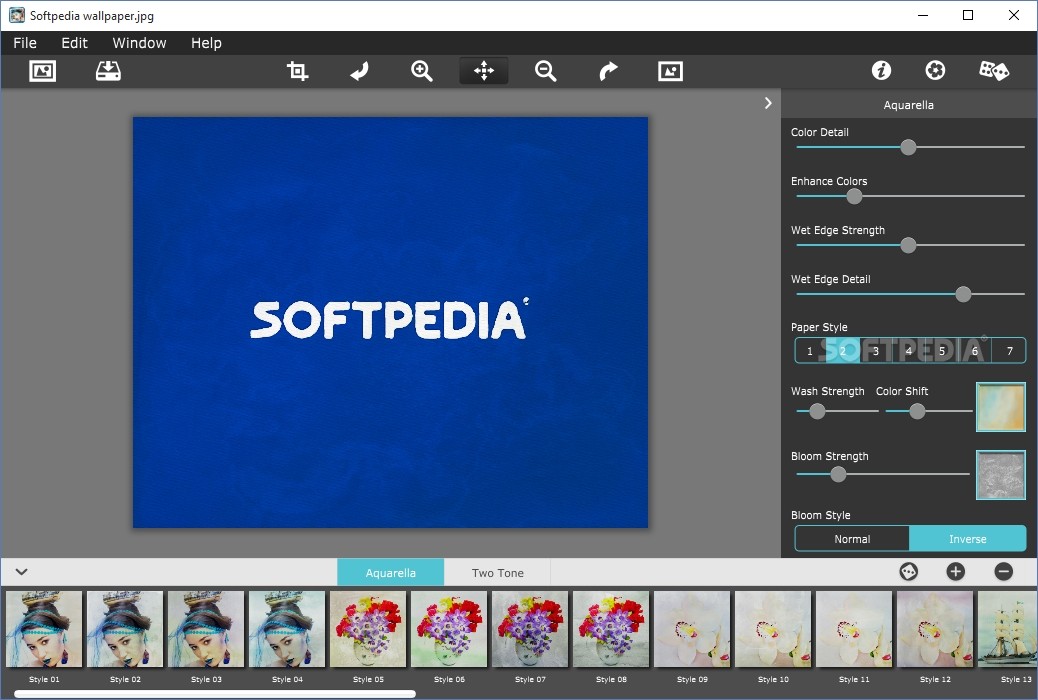Show the original image preview icon
Screen dimensions: 1038x700
point(670,71)
